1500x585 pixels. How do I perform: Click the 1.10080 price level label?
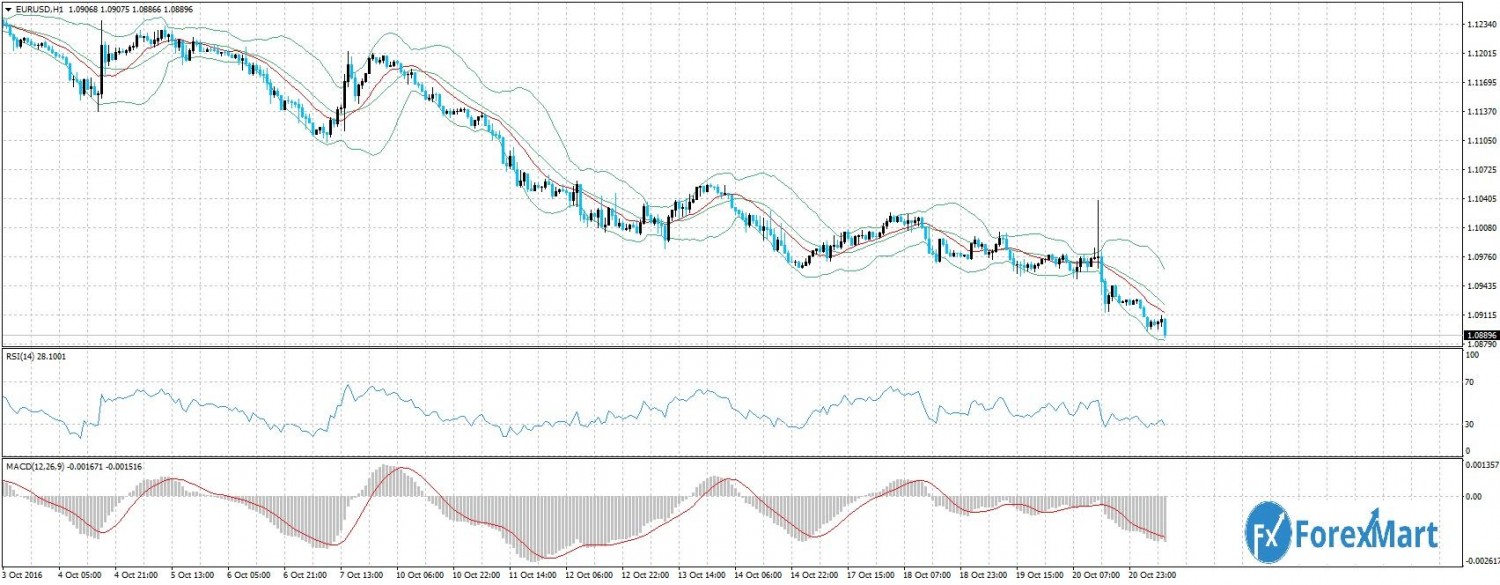click(x=1480, y=228)
